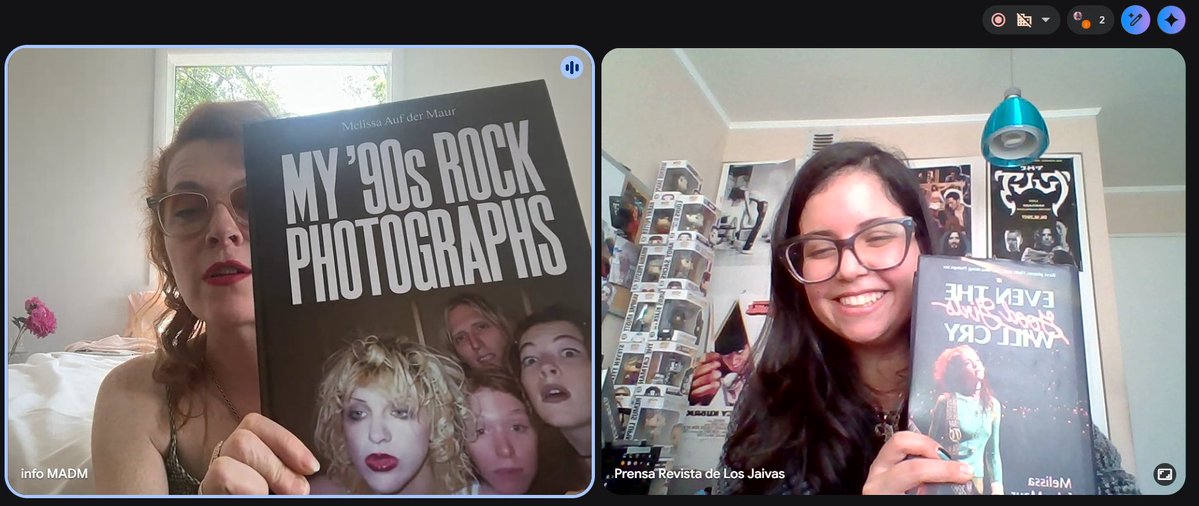Select the Prensa Revista de Los Jaivas video tile
This screenshot has height=506, width=1199.
893,271
